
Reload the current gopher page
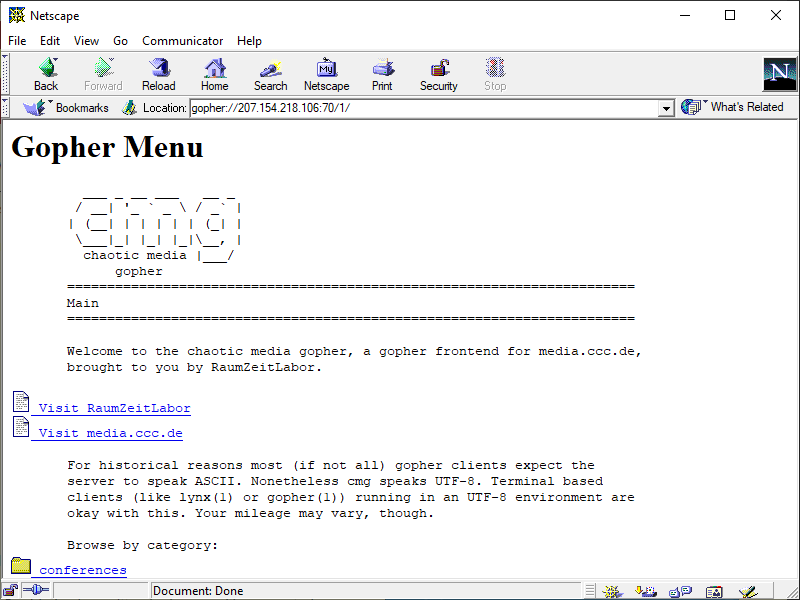(x=159, y=74)
